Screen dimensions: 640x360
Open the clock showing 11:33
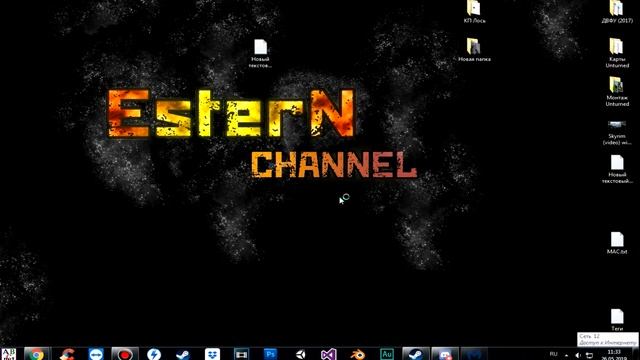point(614,355)
